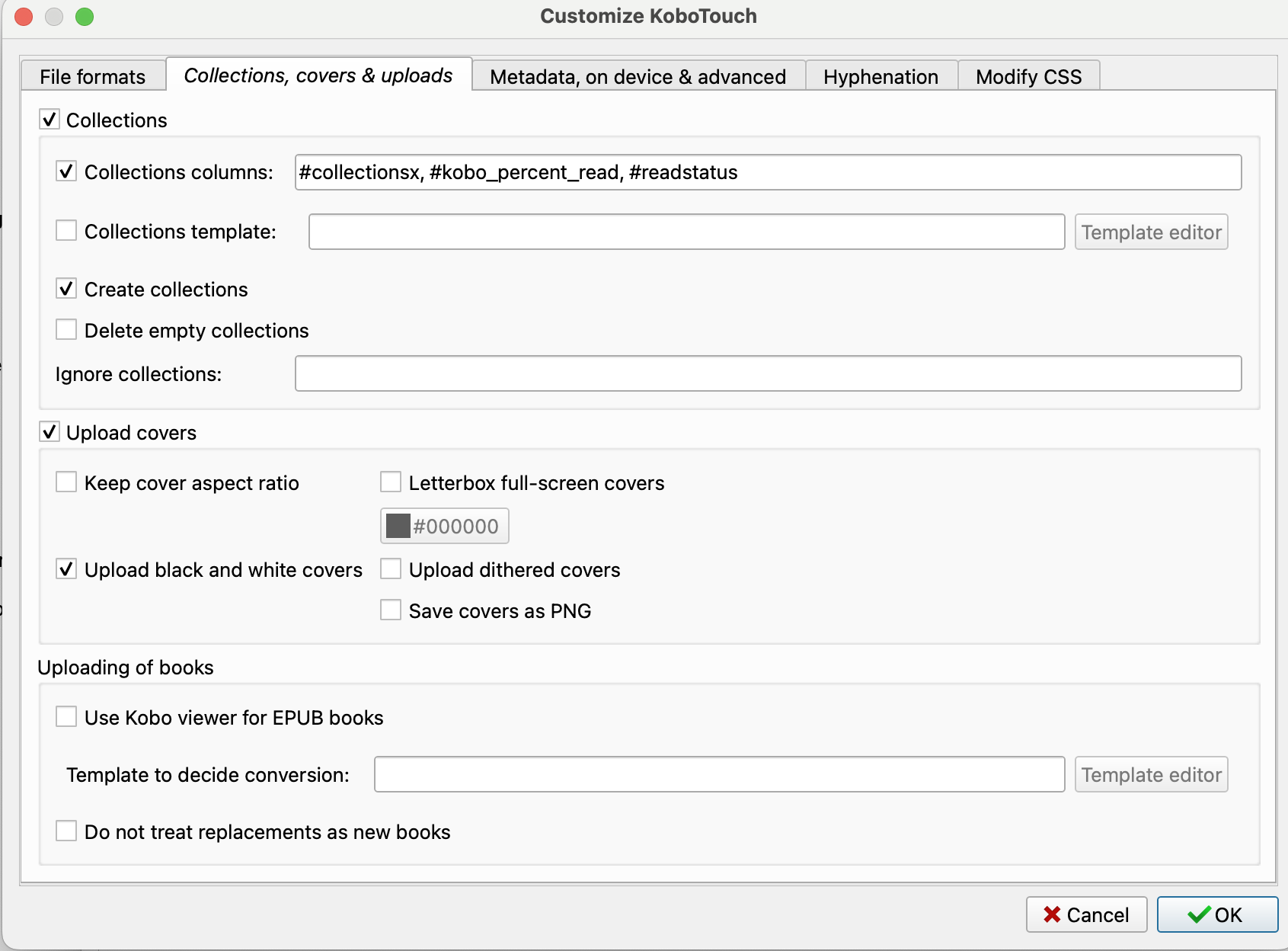Close the Customize KoboTouch window
The height and width of the screenshot is (951, 1288).
24,17
